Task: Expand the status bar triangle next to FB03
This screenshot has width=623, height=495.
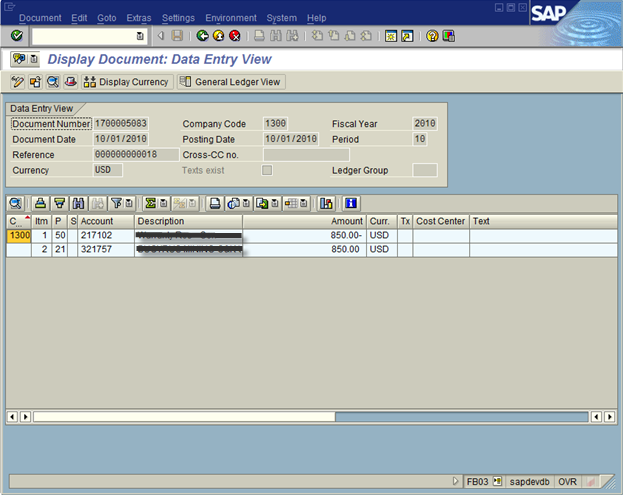Action: click(x=455, y=481)
